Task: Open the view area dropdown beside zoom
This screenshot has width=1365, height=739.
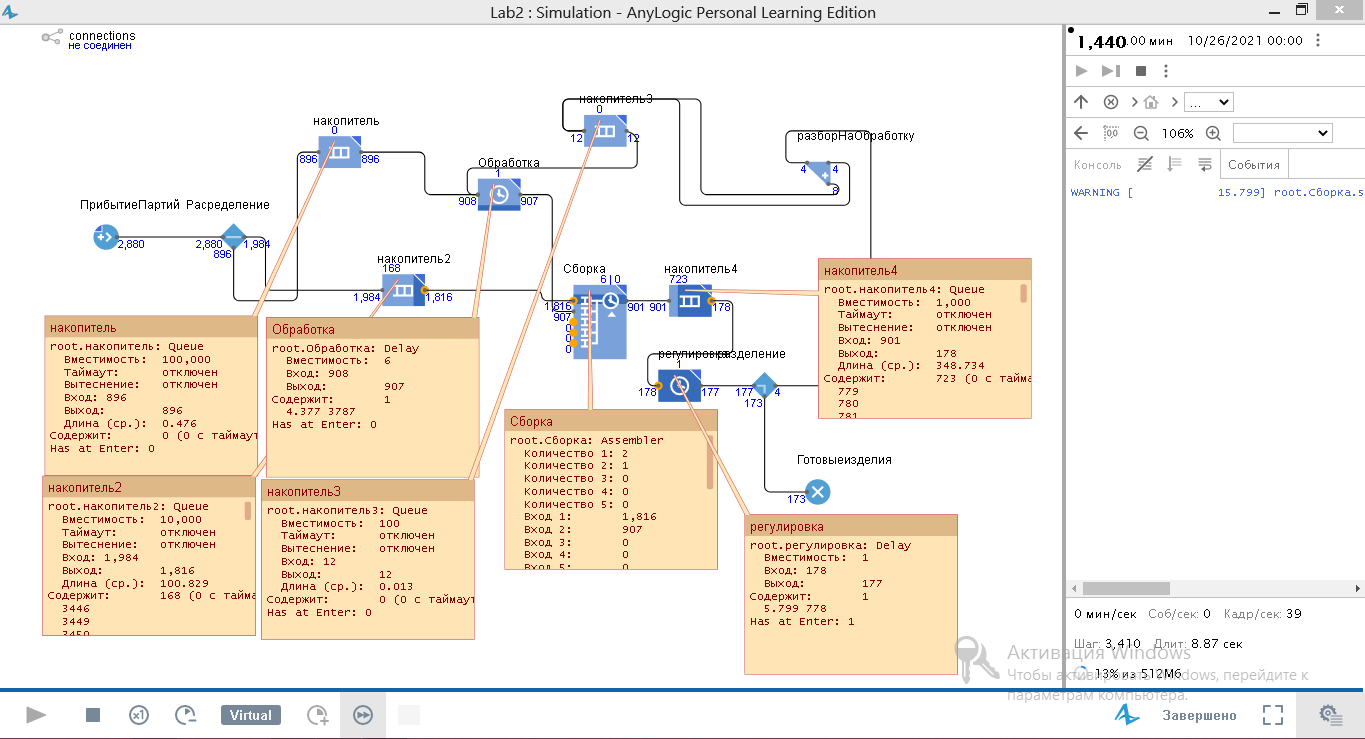Action: [x=1282, y=133]
